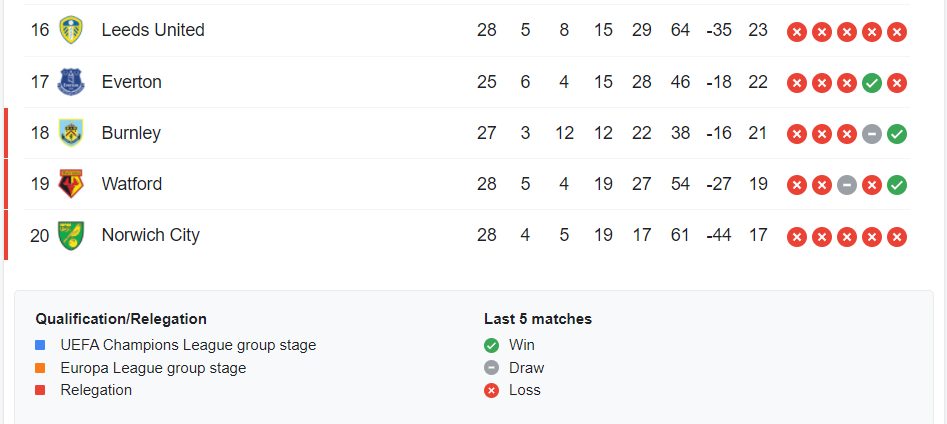The width and height of the screenshot is (947, 424).
Task: Click the Leeds United club crest
Action: (70, 30)
